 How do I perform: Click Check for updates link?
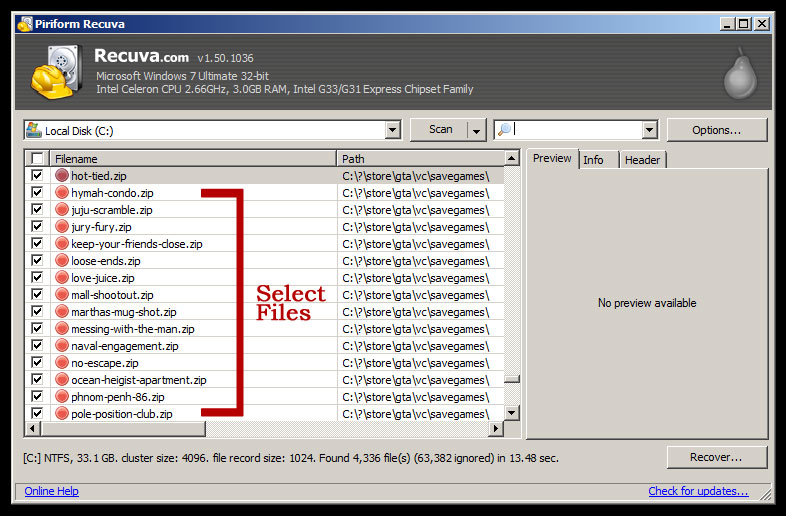(698, 491)
